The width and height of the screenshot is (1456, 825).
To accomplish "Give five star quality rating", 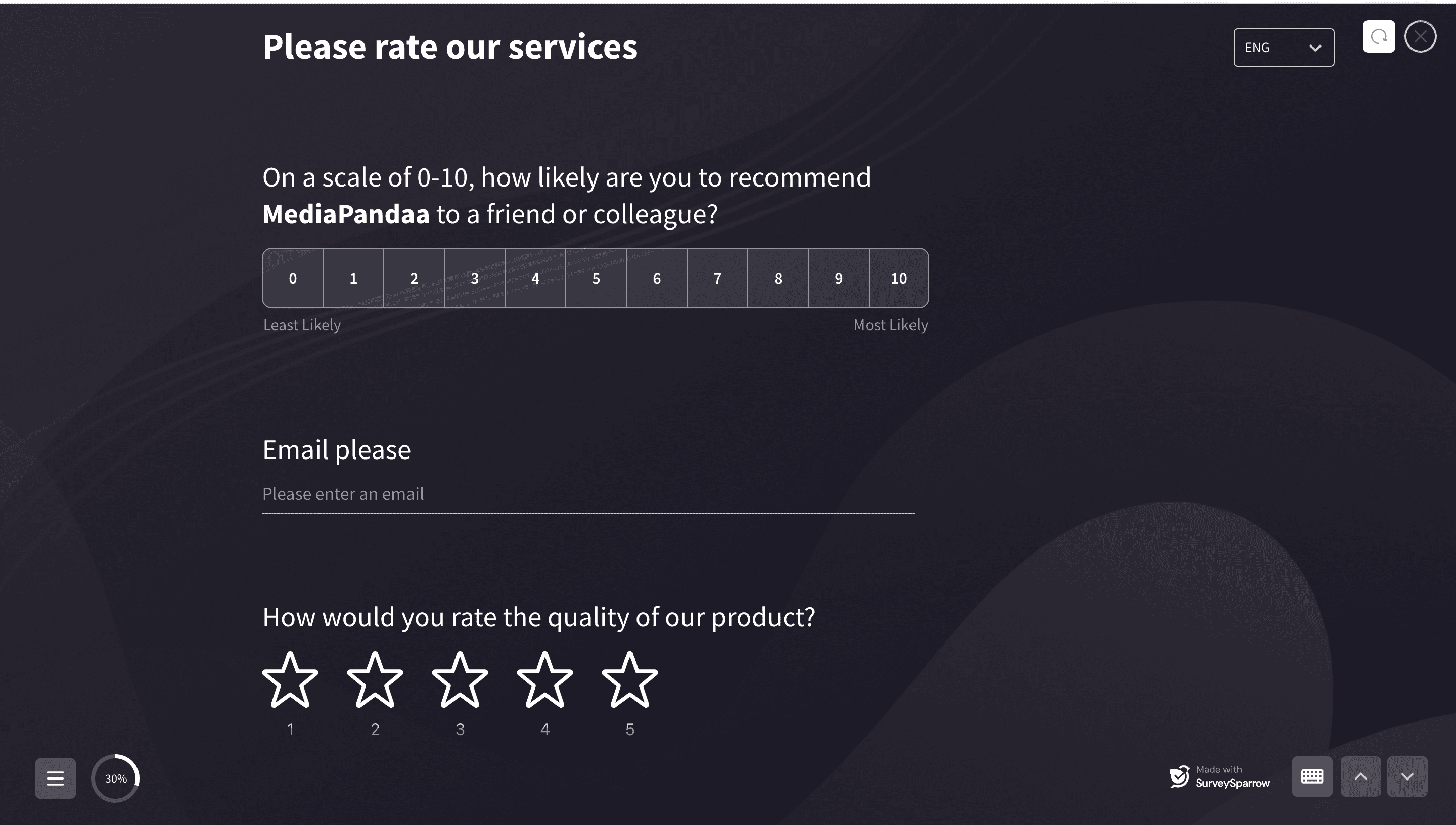I will click(x=629, y=680).
